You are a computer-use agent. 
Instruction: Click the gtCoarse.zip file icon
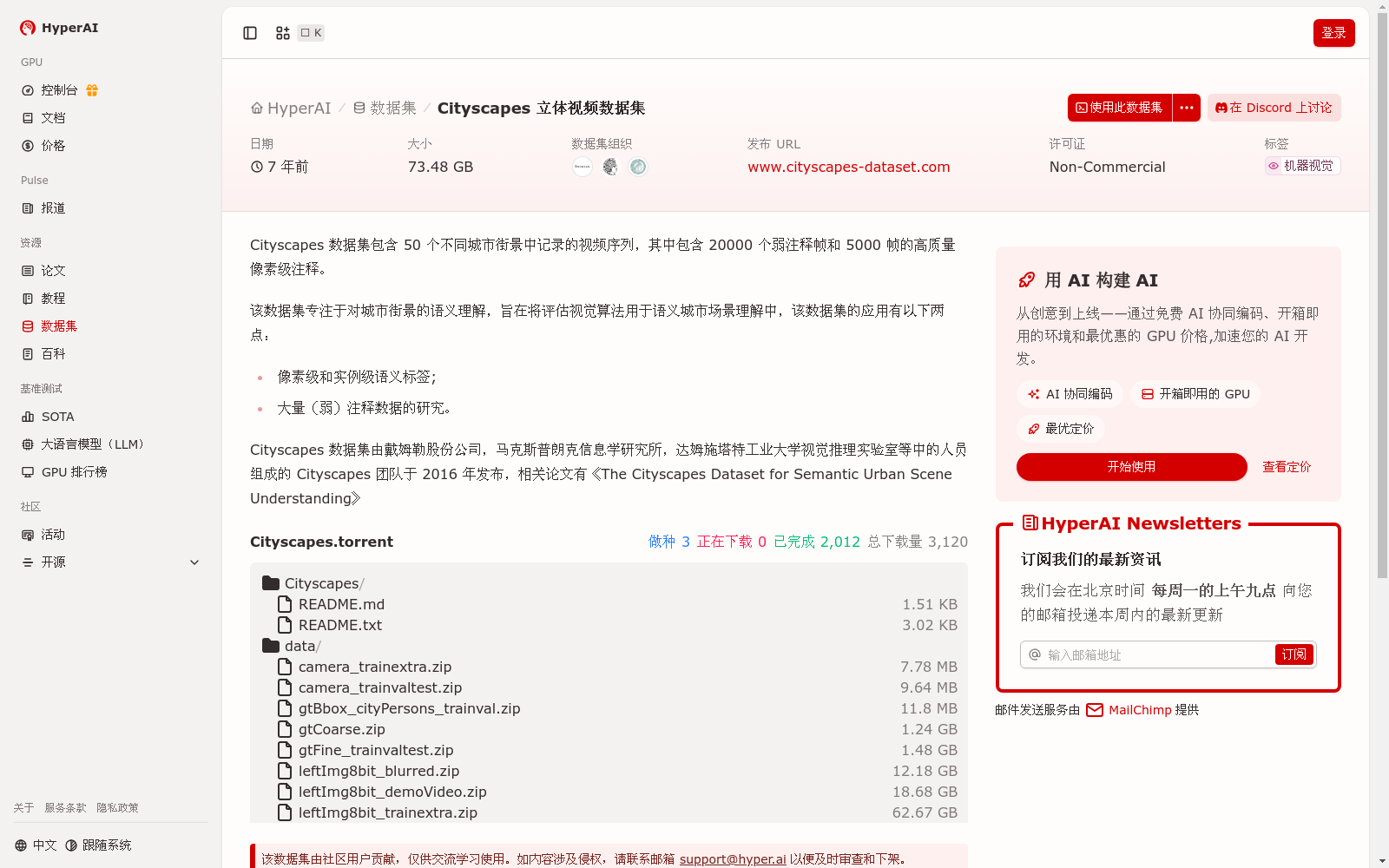pyautogui.click(x=285, y=729)
